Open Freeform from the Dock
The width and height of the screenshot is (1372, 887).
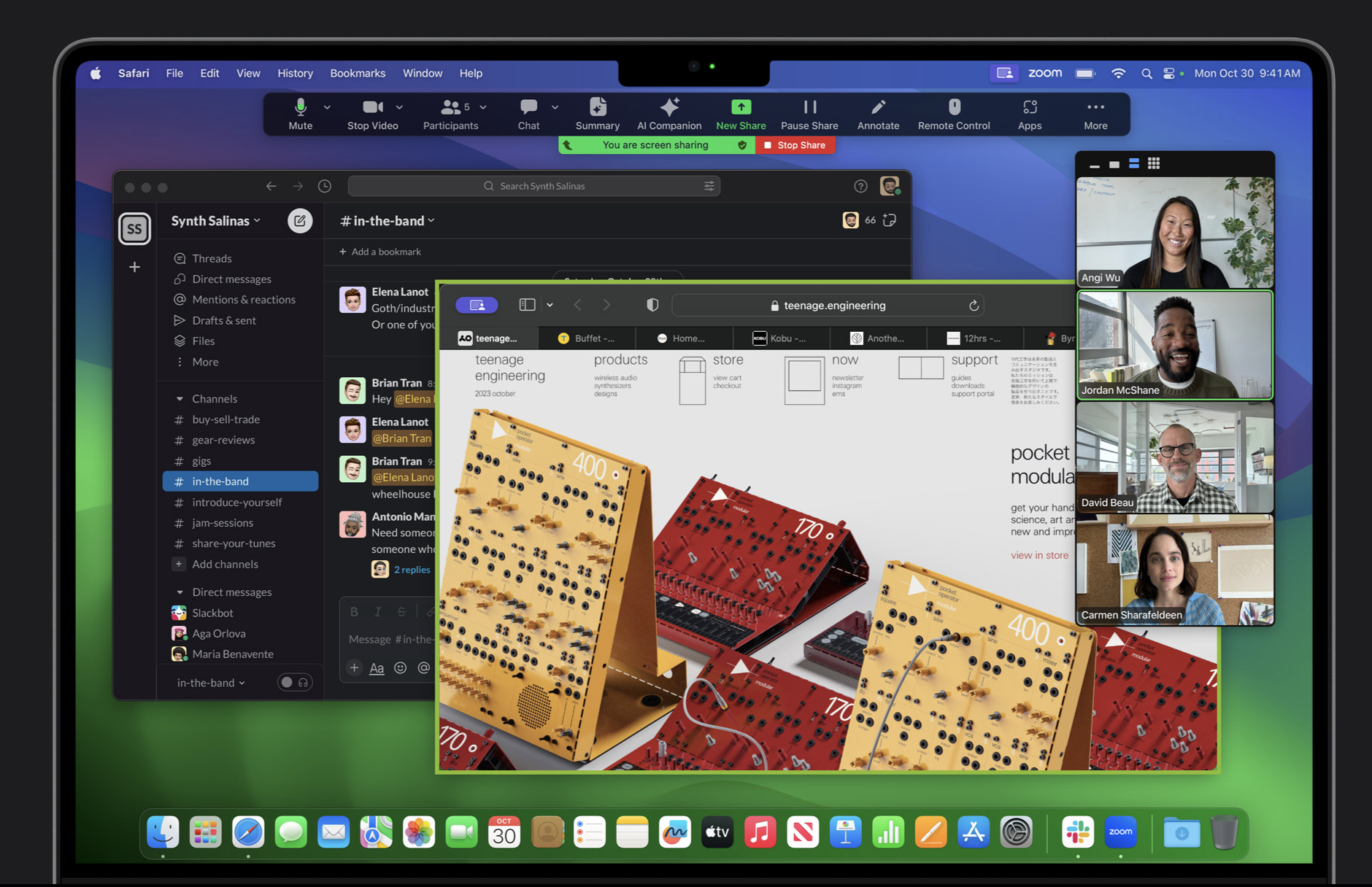(x=674, y=832)
